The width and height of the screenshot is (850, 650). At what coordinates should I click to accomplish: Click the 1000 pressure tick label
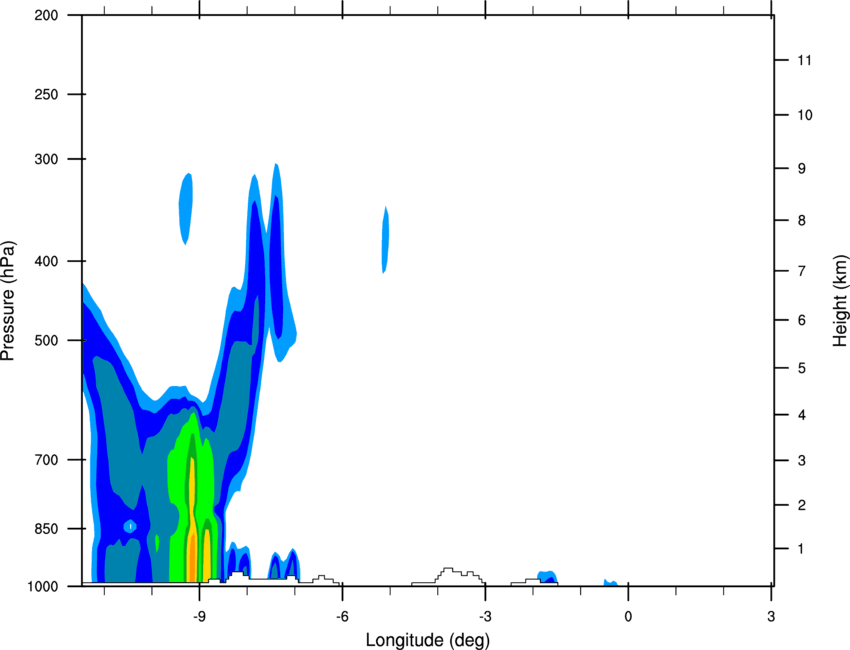[43, 587]
